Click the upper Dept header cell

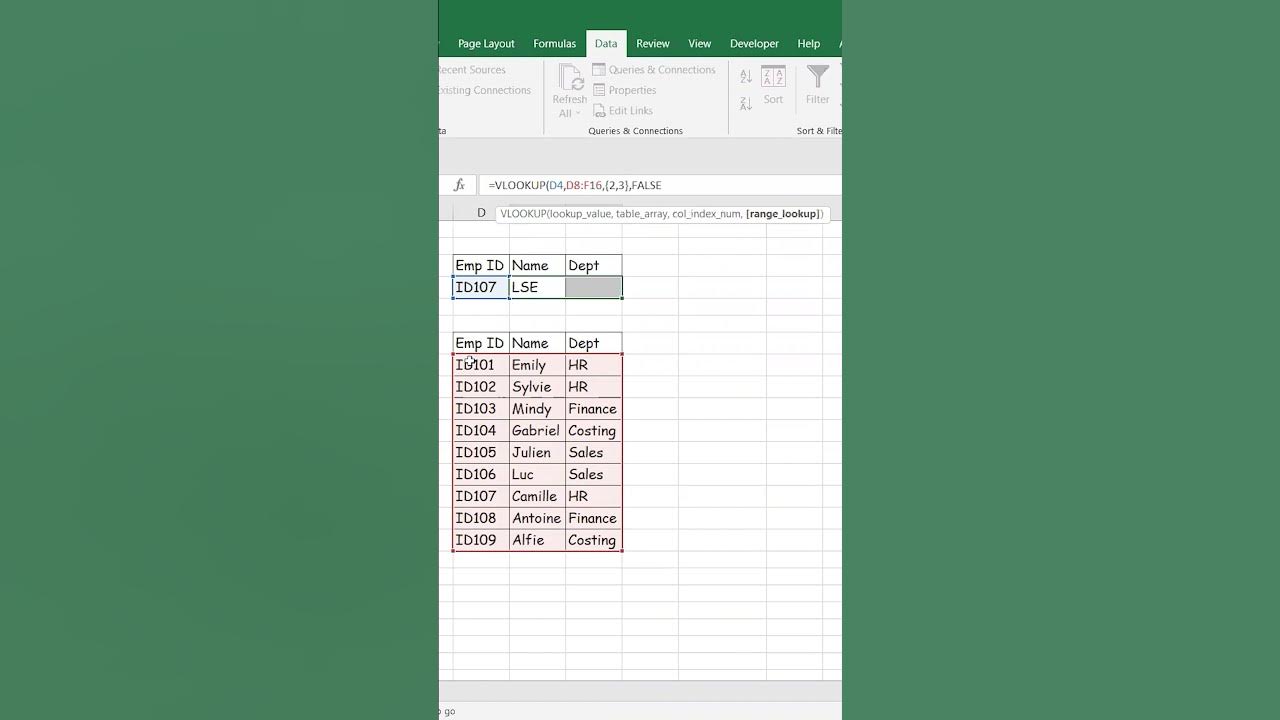pos(593,266)
